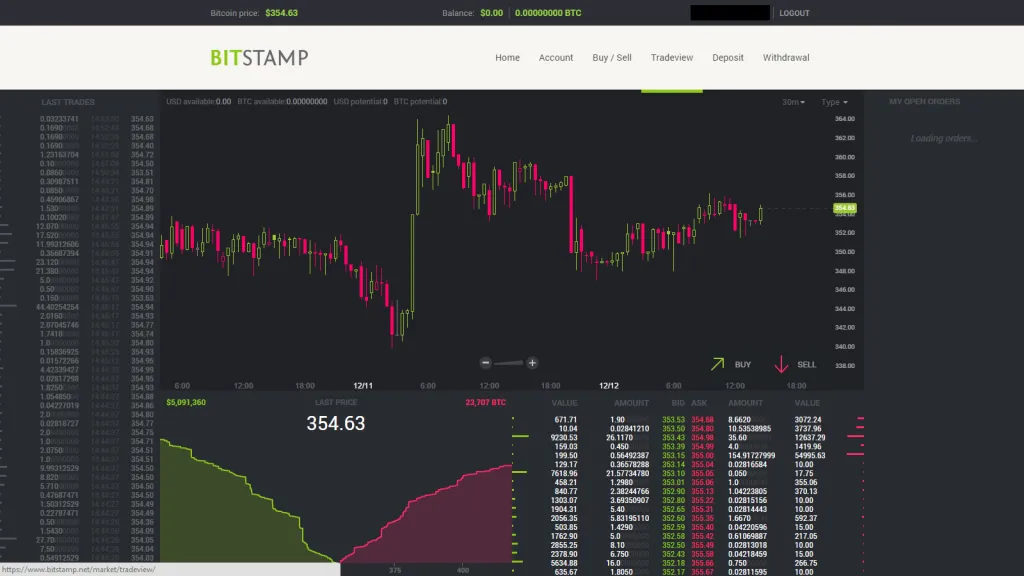Select ask price 355.13

(x=703, y=492)
